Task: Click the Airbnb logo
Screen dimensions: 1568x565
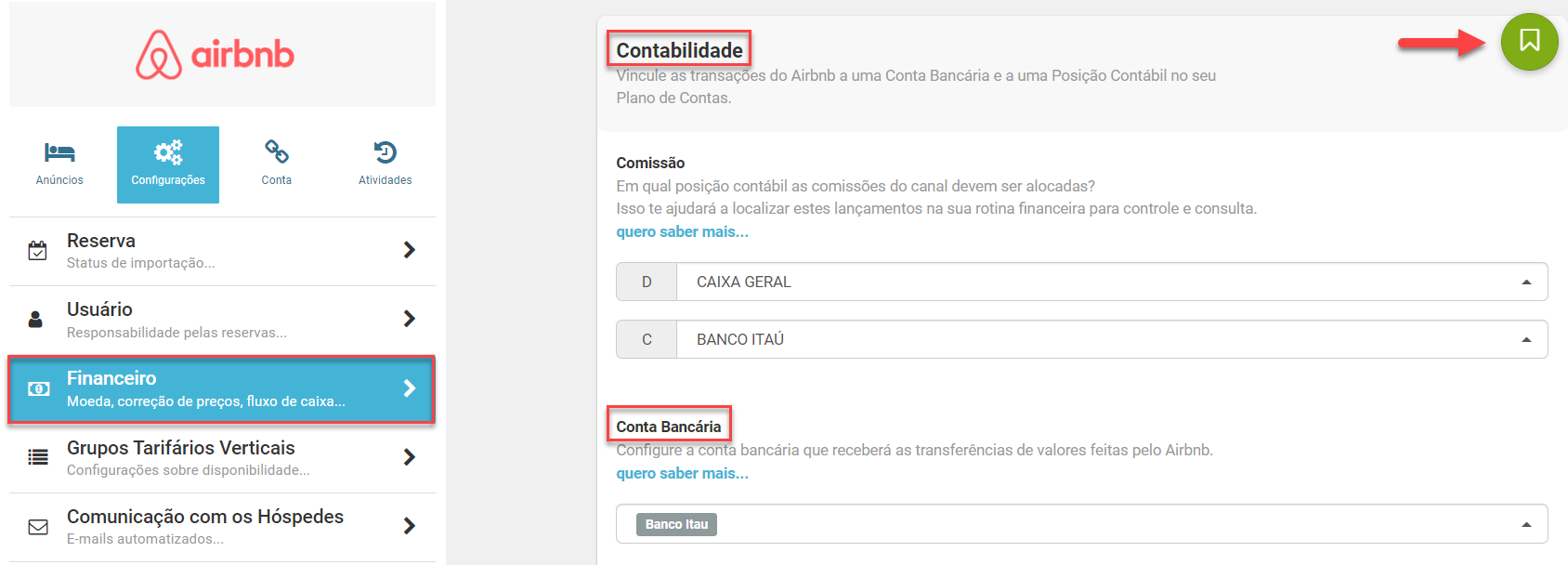Action: [216, 55]
